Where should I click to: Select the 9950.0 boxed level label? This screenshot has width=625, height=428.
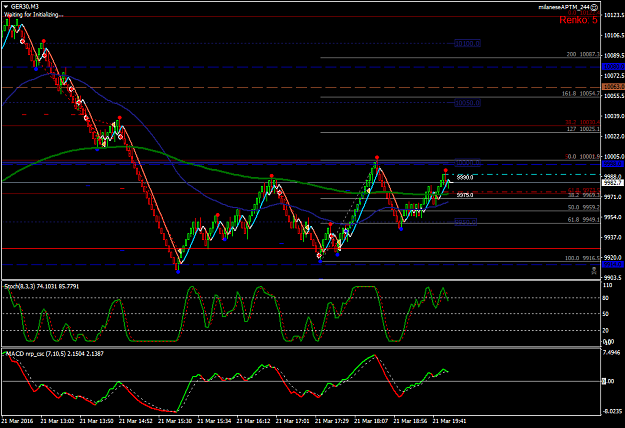point(466,222)
